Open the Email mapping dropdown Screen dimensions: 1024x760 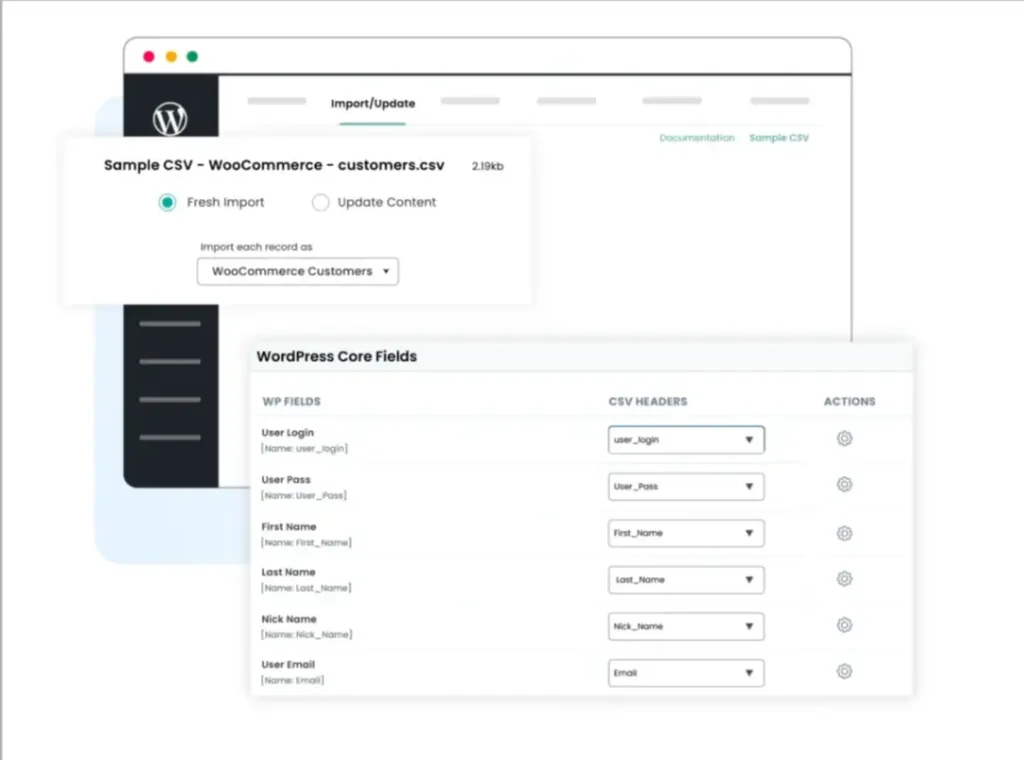coord(685,672)
